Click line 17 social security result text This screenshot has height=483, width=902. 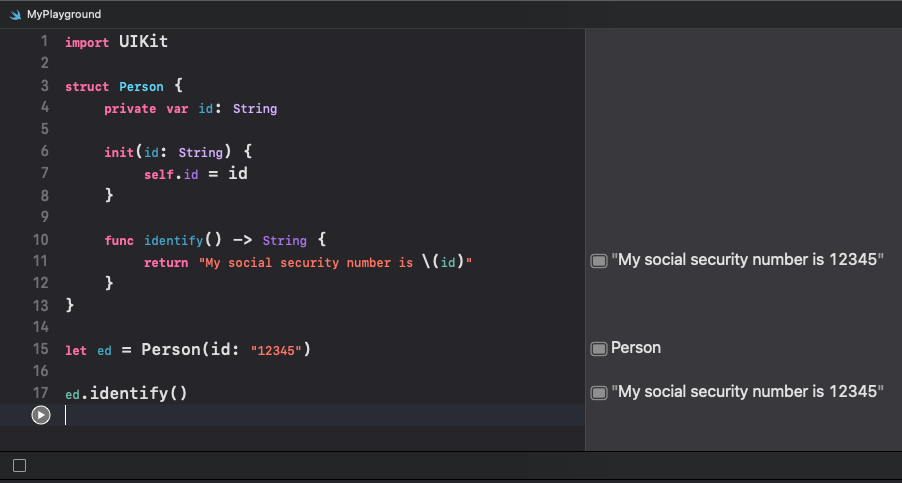(747, 392)
